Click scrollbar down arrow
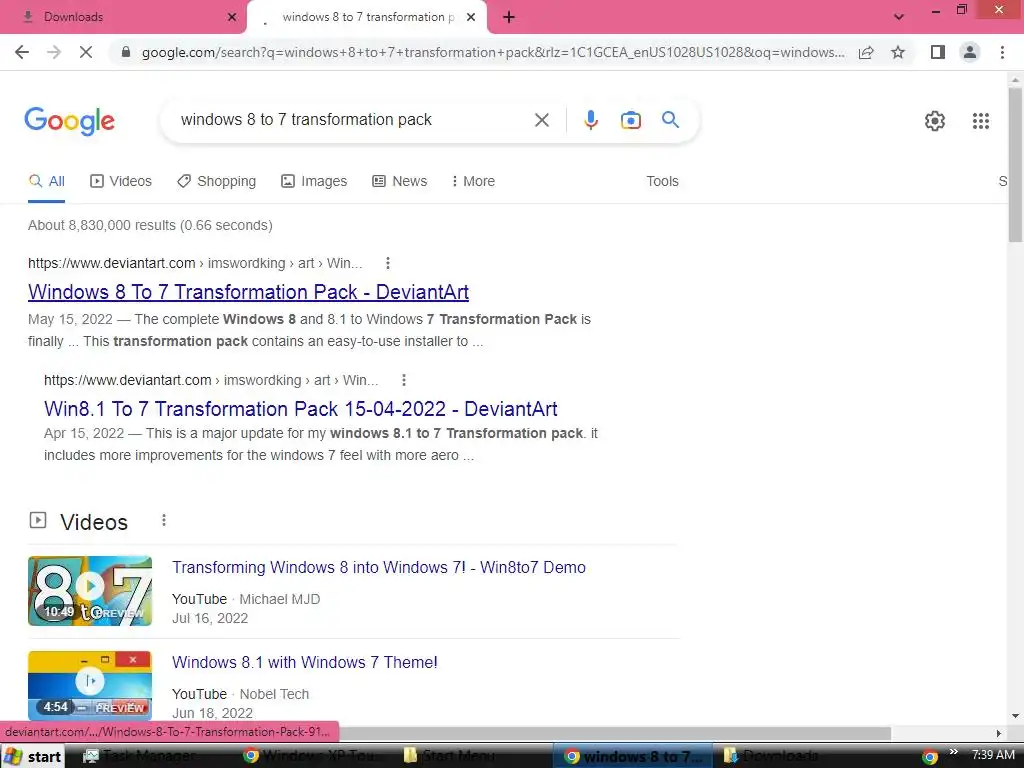 (x=1015, y=716)
